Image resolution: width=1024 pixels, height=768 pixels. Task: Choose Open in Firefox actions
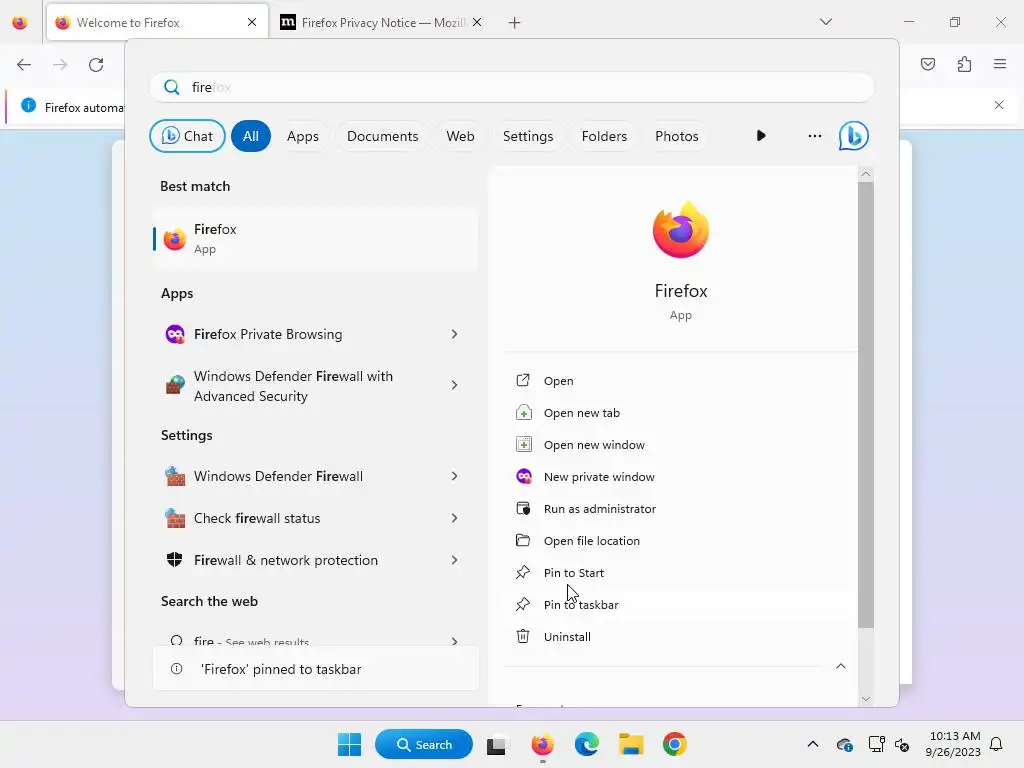[x=679, y=381]
